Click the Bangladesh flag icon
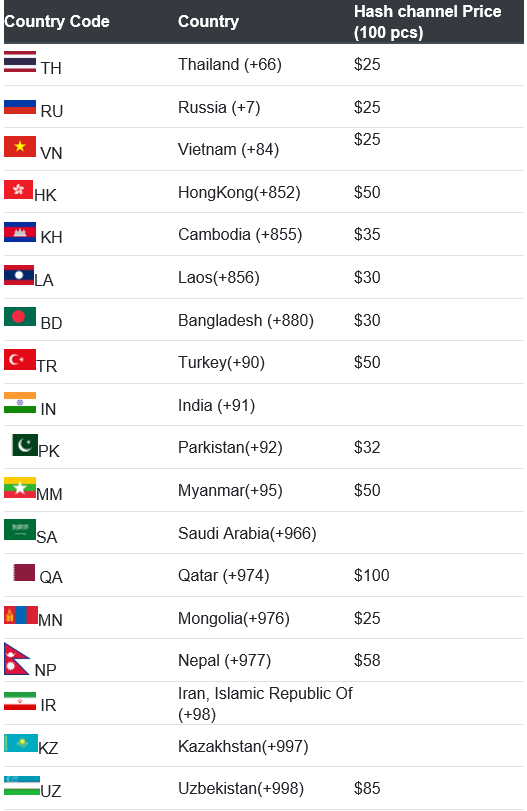This screenshot has width=527, height=811. (x=20, y=317)
